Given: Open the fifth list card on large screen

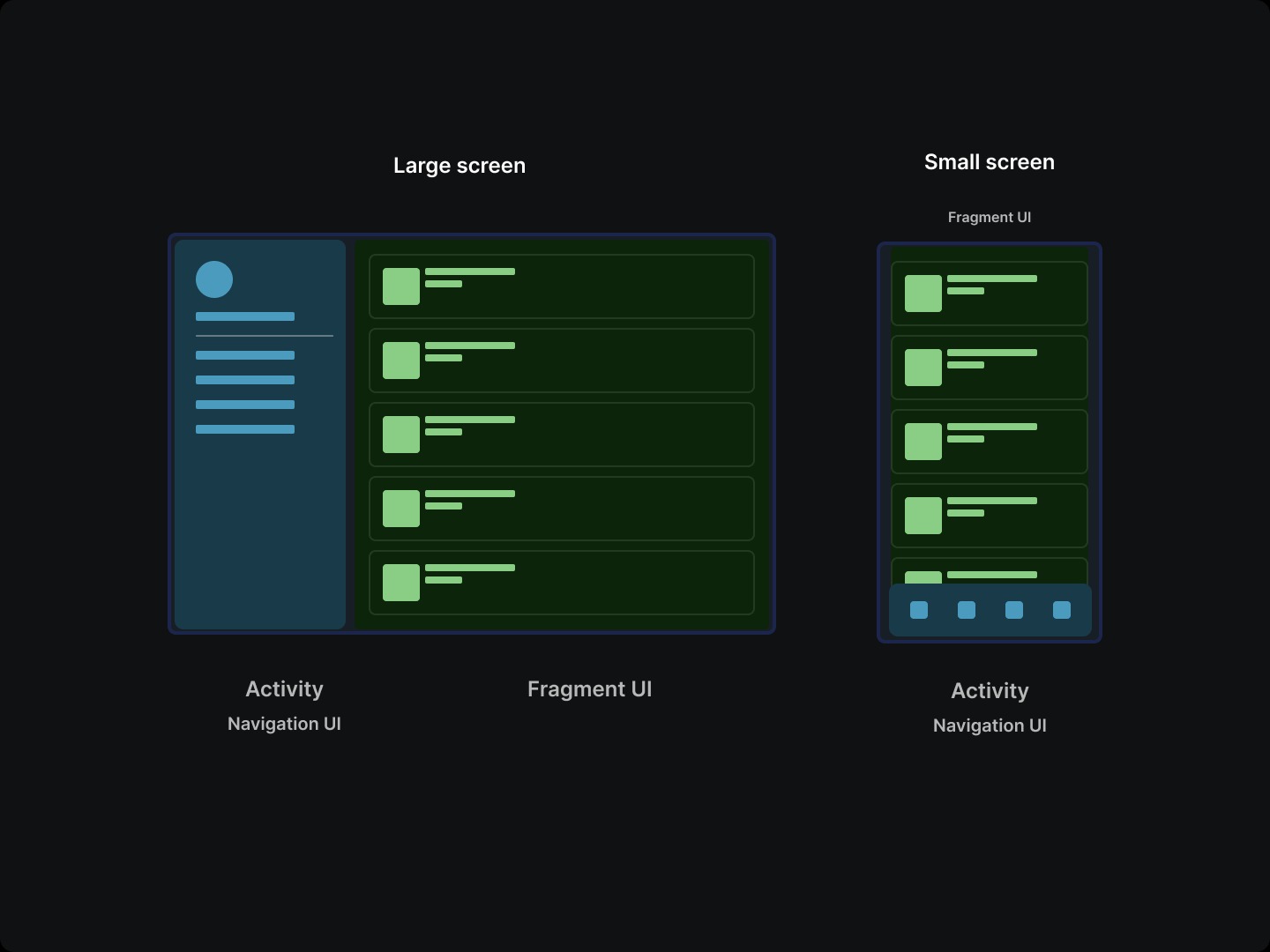Looking at the screenshot, I should pos(562,583).
